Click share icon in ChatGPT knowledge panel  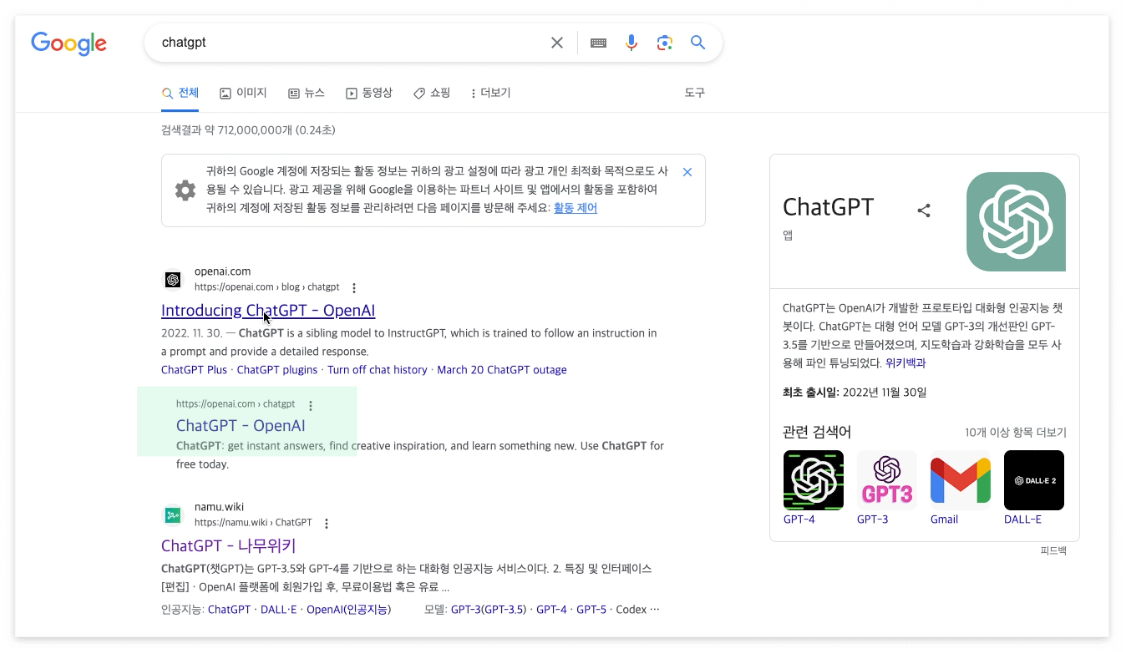924,211
